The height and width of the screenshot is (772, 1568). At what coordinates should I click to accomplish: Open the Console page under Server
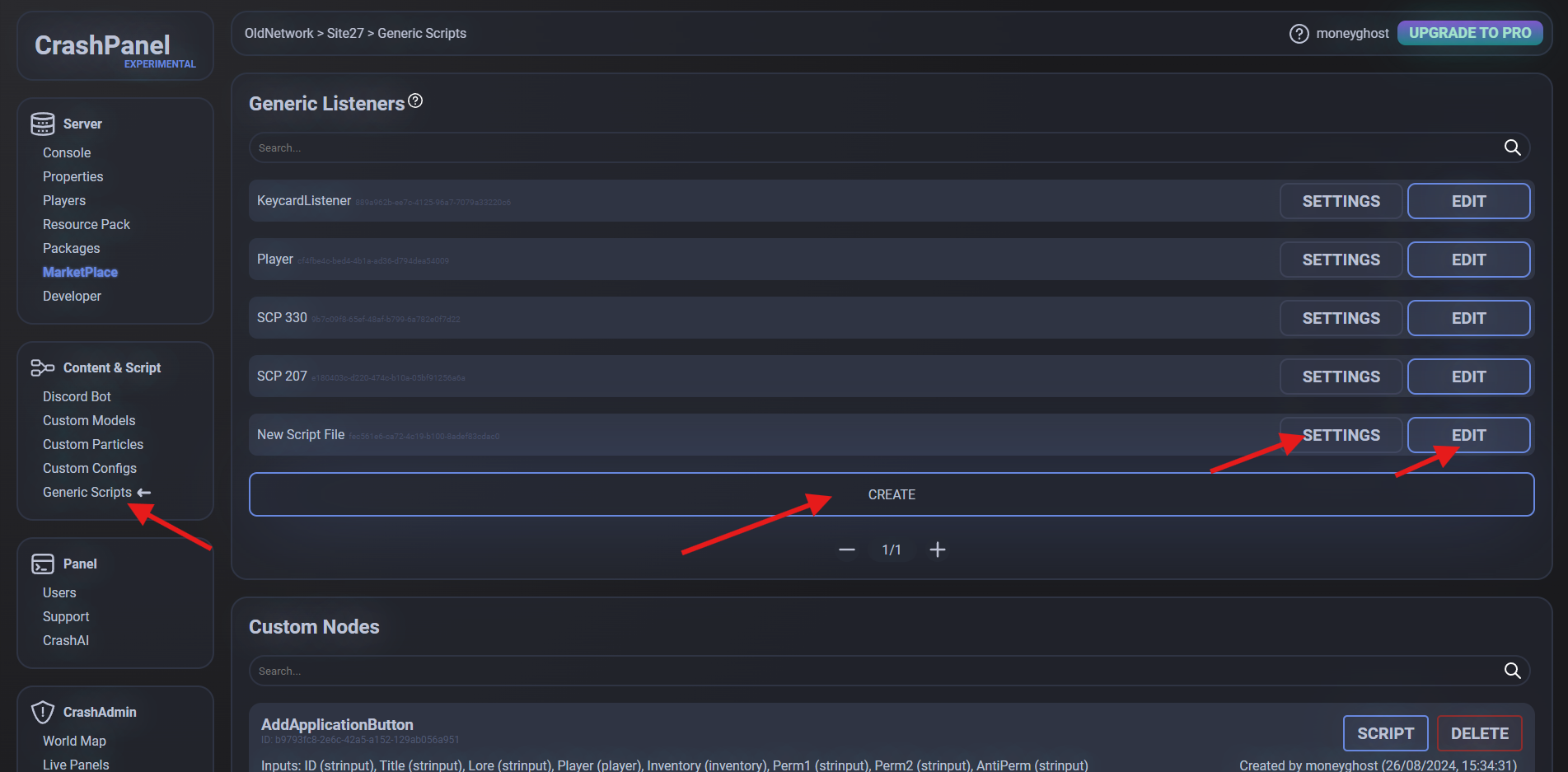tap(67, 152)
